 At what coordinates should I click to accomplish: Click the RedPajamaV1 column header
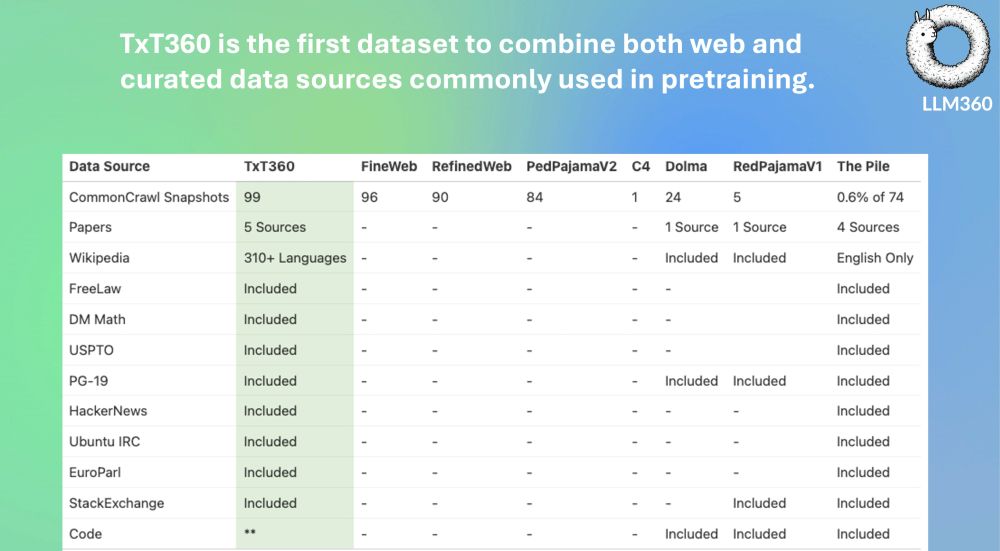(777, 166)
